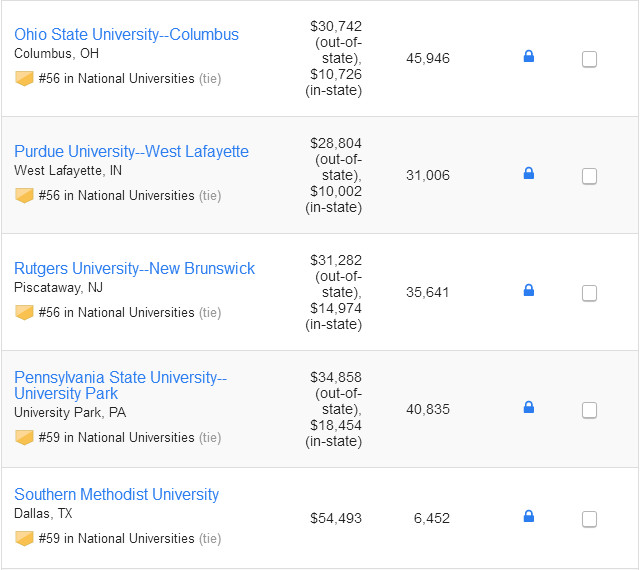The width and height of the screenshot is (641, 570).
Task: Click lock icon in Rutgers row
Action: (529, 291)
